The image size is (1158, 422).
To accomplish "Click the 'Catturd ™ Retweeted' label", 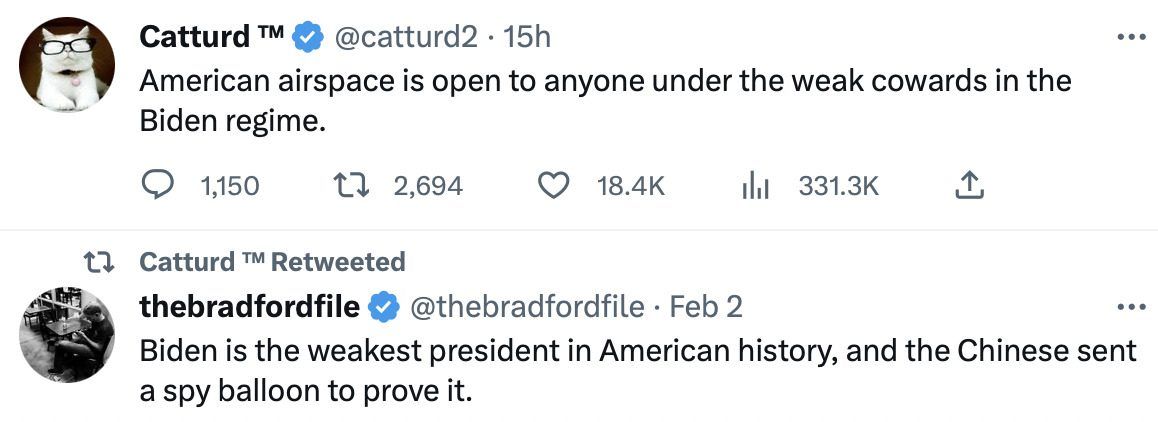I will point(272,262).
